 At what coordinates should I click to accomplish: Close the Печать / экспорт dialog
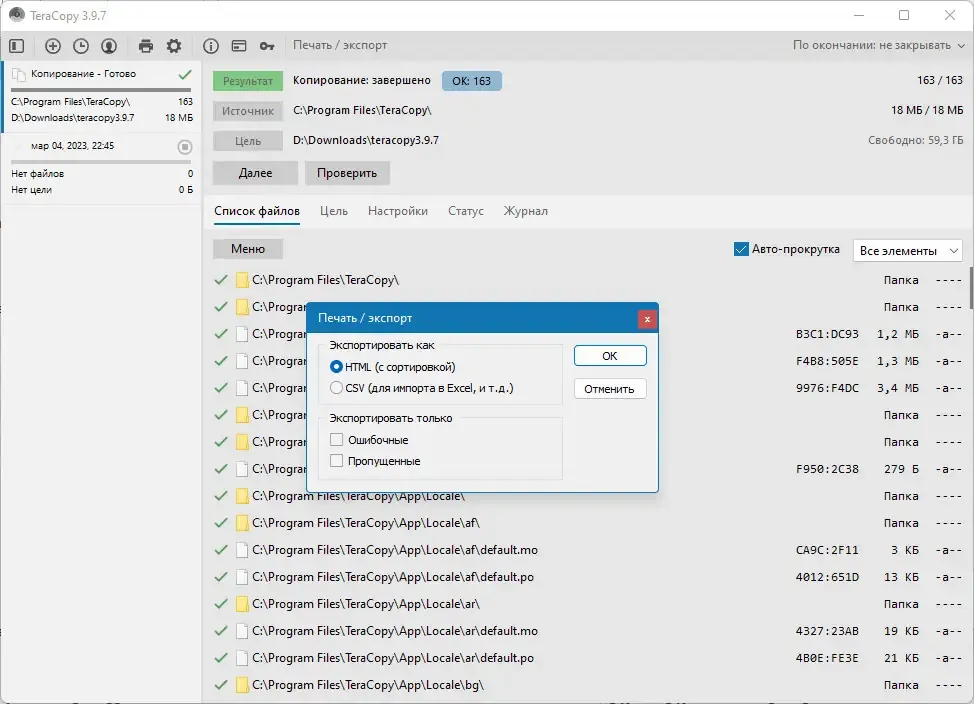pyautogui.click(x=647, y=319)
